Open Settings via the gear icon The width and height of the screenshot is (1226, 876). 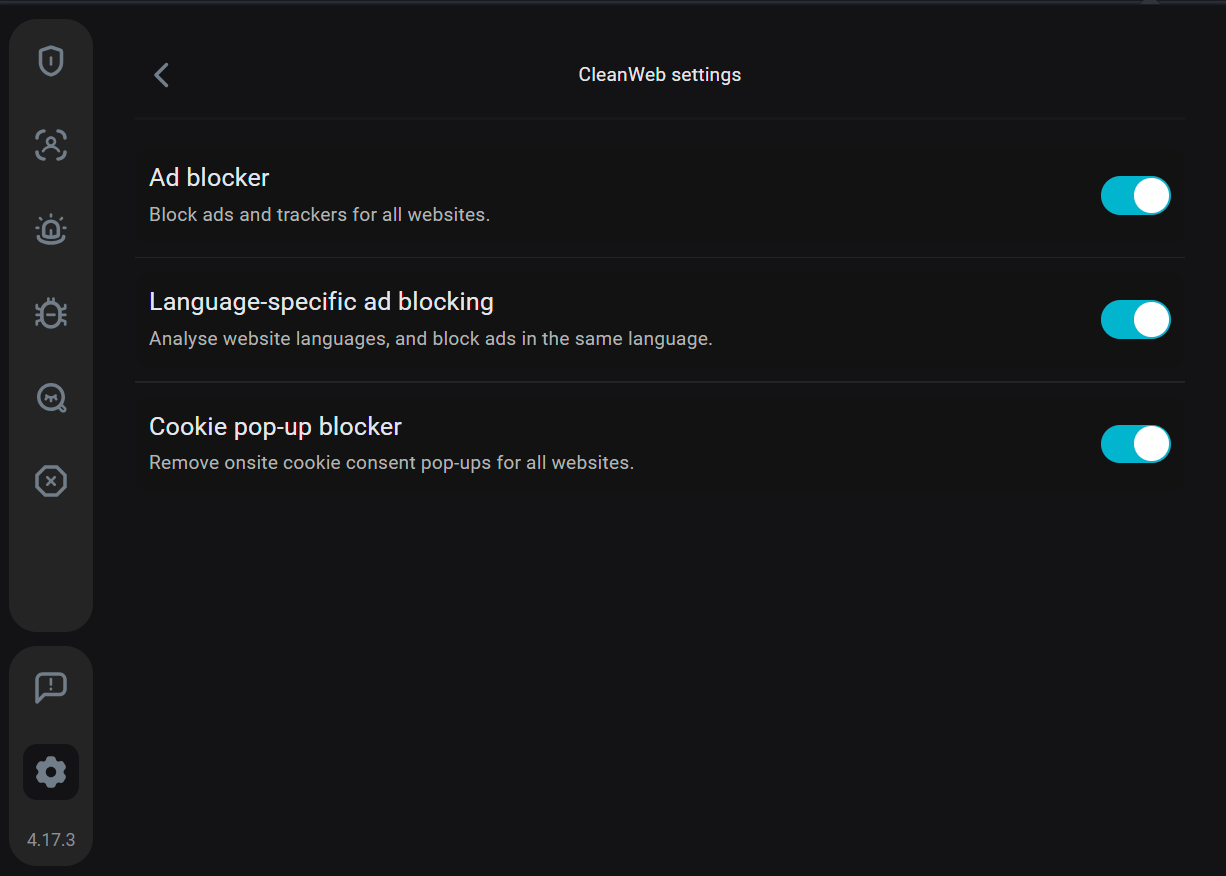click(51, 772)
